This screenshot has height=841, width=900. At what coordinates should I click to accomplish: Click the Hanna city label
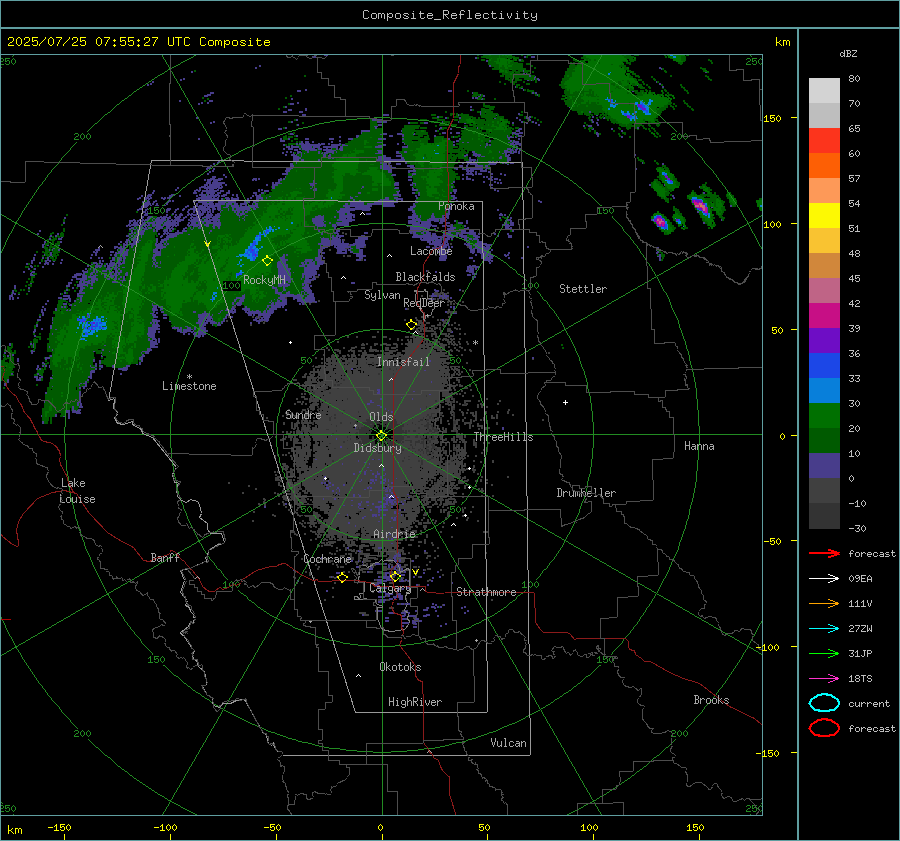[x=699, y=446]
